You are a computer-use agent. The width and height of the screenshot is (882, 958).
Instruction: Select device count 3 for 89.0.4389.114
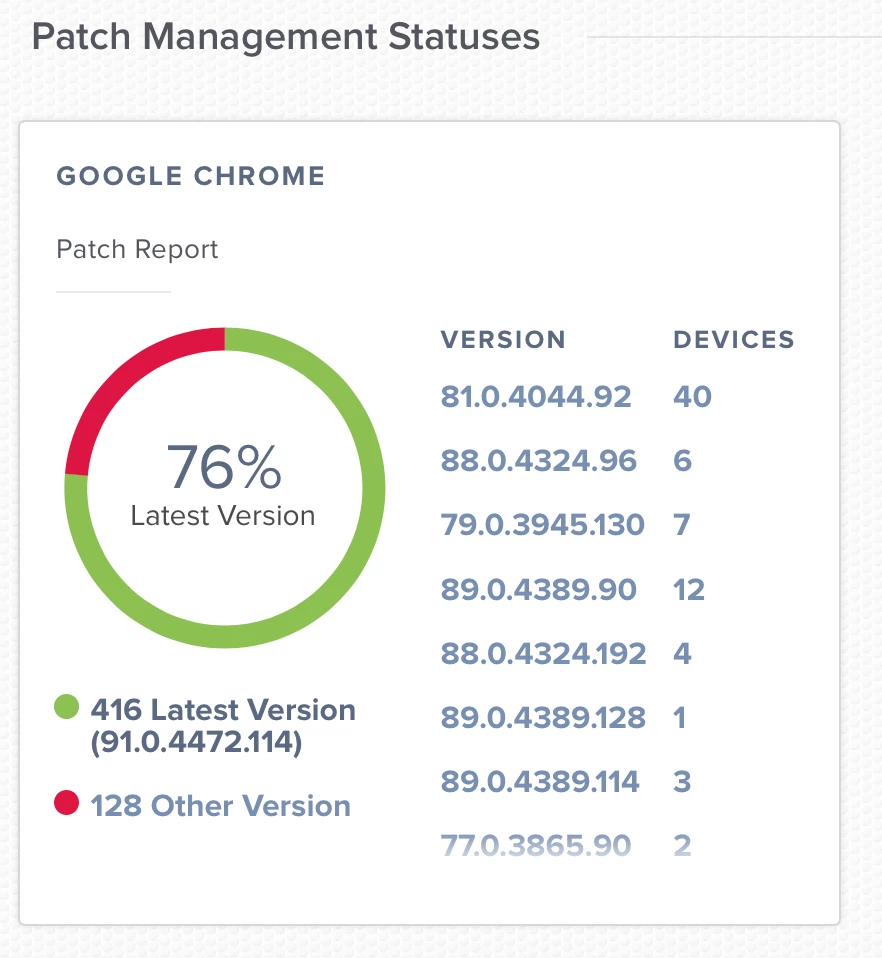pos(682,781)
